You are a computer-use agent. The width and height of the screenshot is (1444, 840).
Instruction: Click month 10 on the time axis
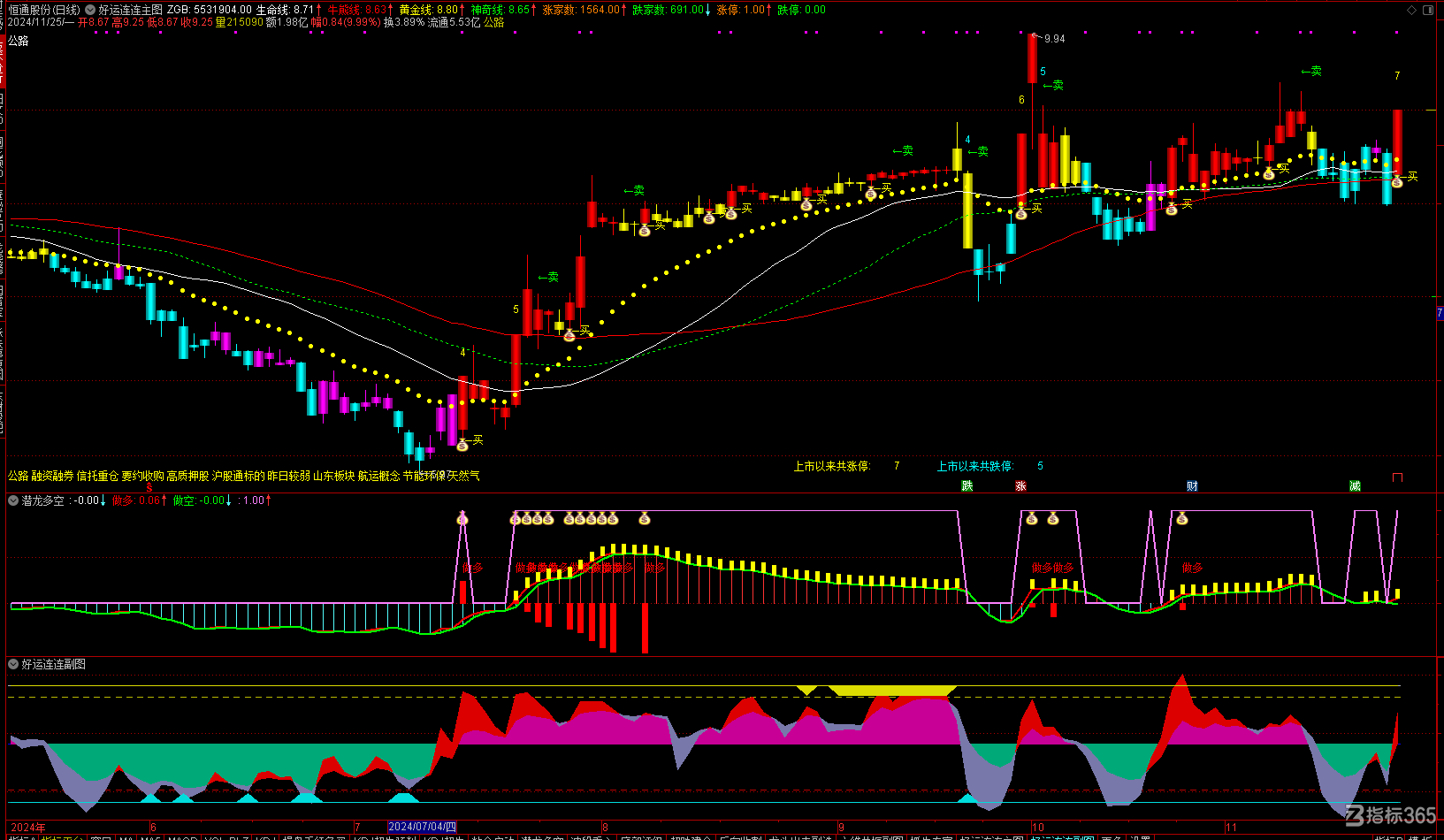click(1038, 828)
